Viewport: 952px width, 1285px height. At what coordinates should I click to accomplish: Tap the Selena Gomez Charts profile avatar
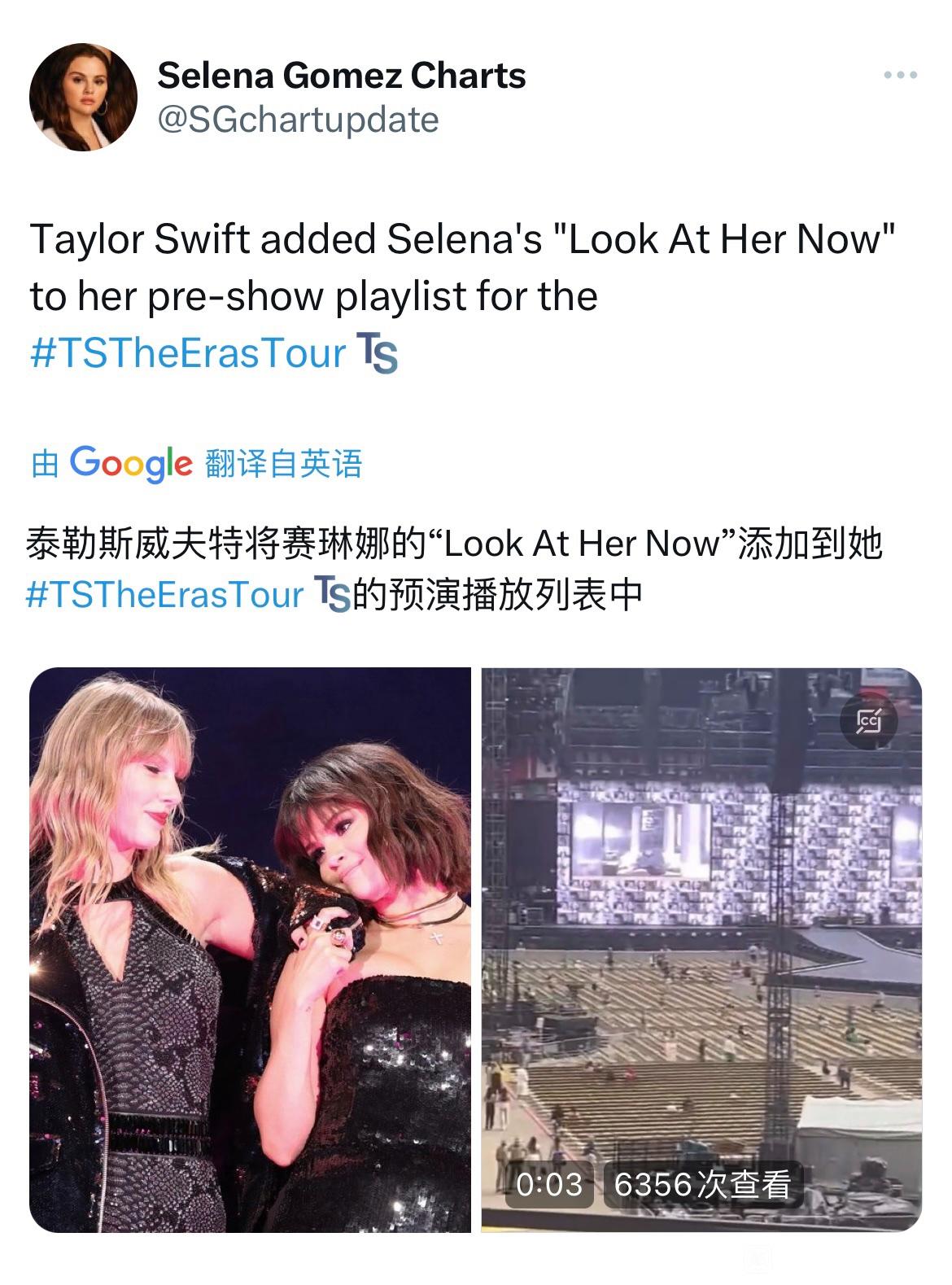[84, 97]
